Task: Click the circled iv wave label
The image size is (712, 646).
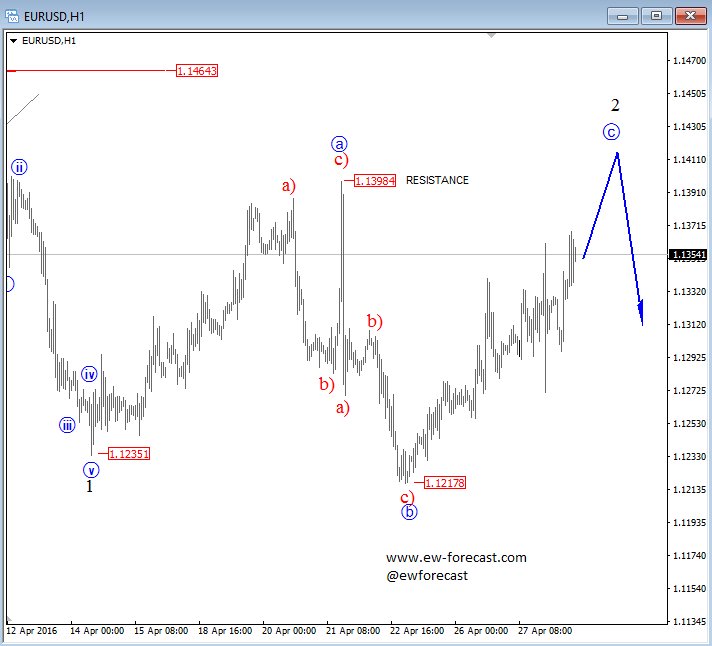Action: click(x=89, y=375)
